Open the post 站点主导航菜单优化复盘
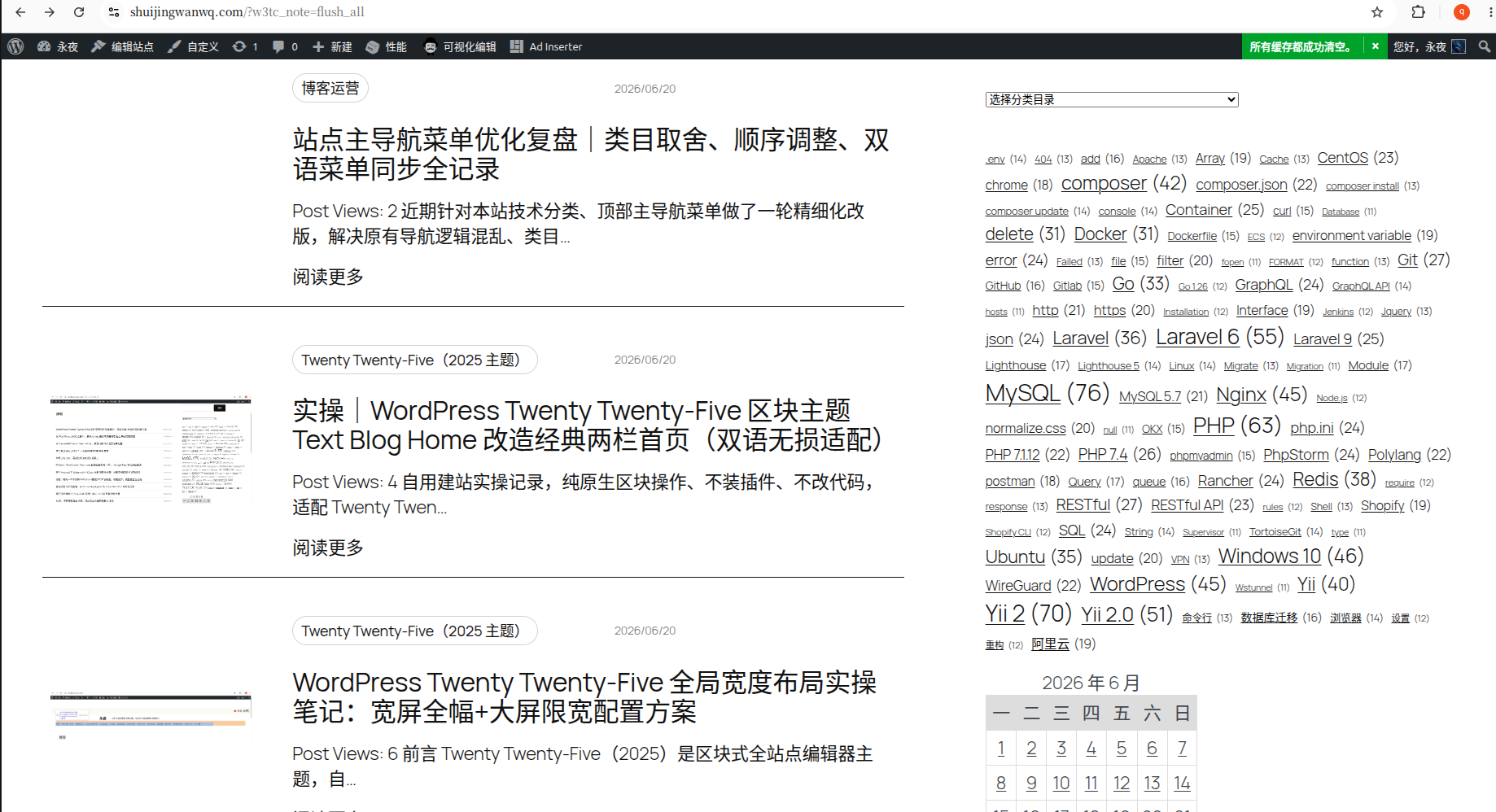The width and height of the screenshot is (1496, 812). click(591, 154)
